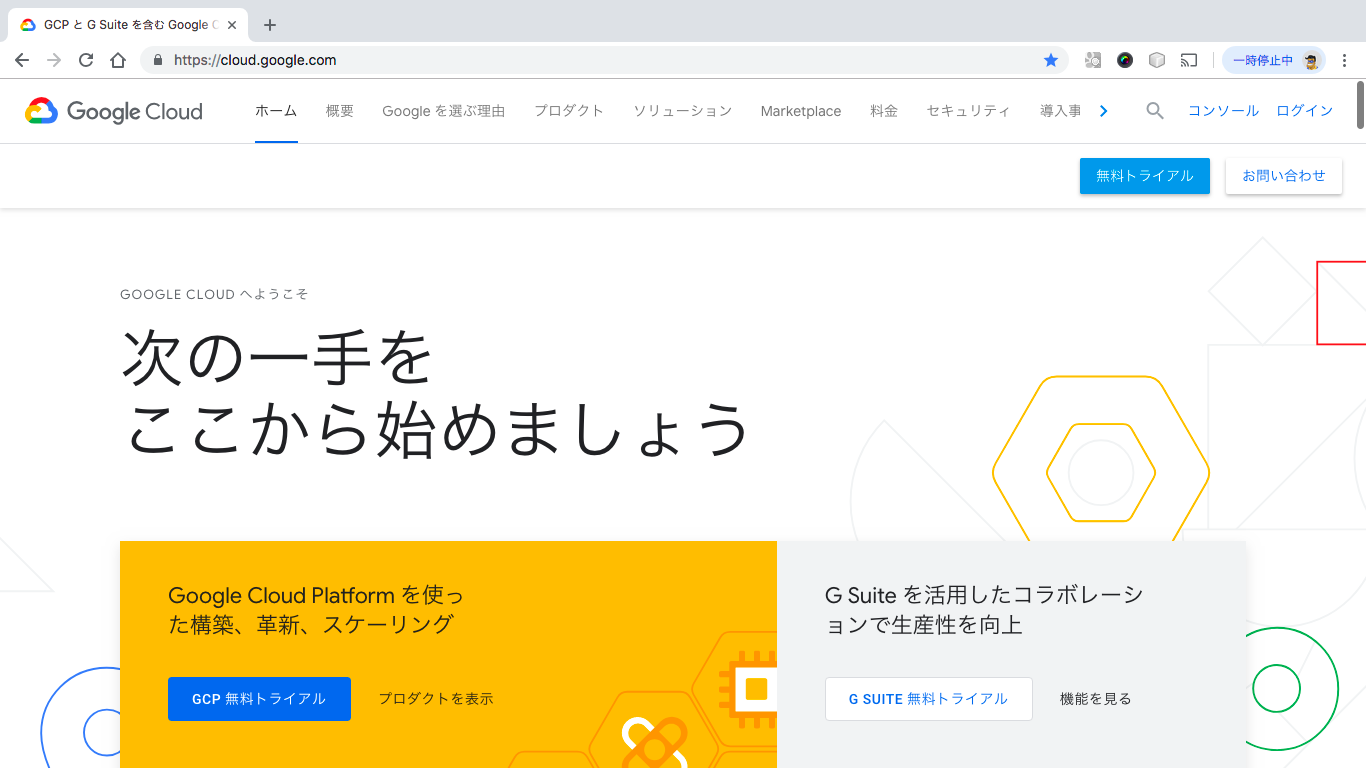Expand hidden navigation items with the chevron
1366x768 pixels.
point(1103,111)
